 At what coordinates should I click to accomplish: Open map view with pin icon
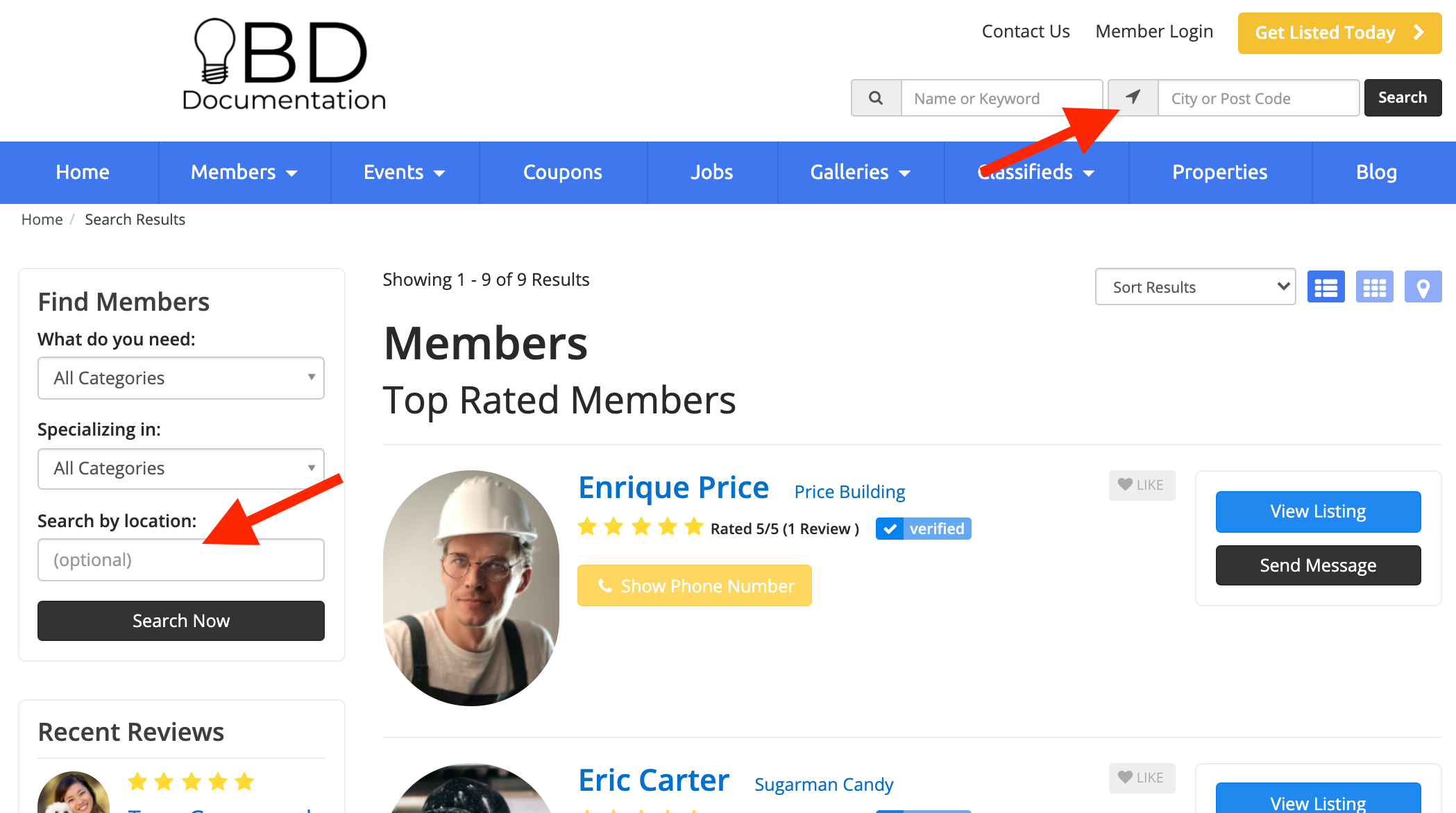click(x=1423, y=287)
